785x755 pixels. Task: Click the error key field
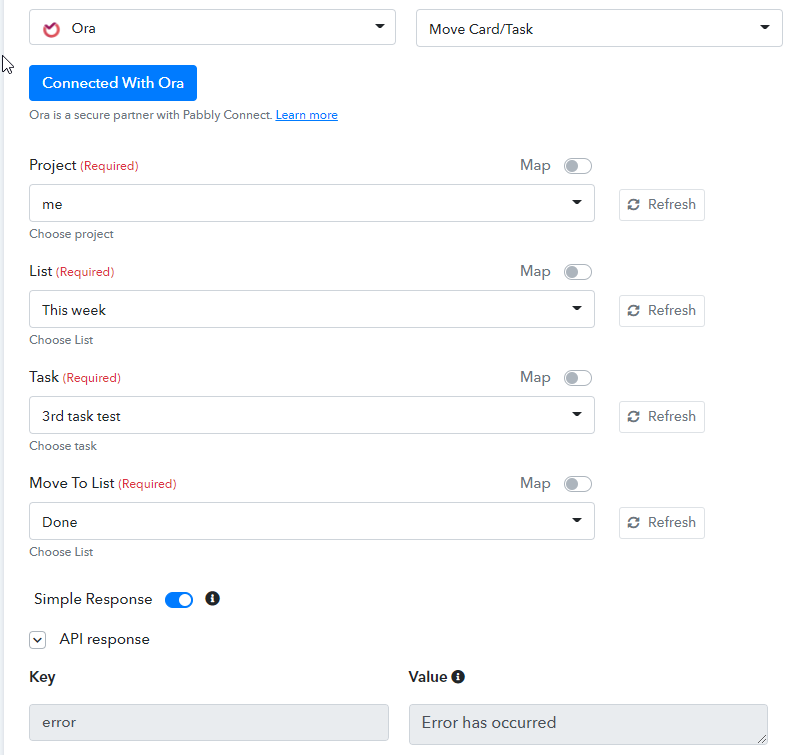point(209,722)
